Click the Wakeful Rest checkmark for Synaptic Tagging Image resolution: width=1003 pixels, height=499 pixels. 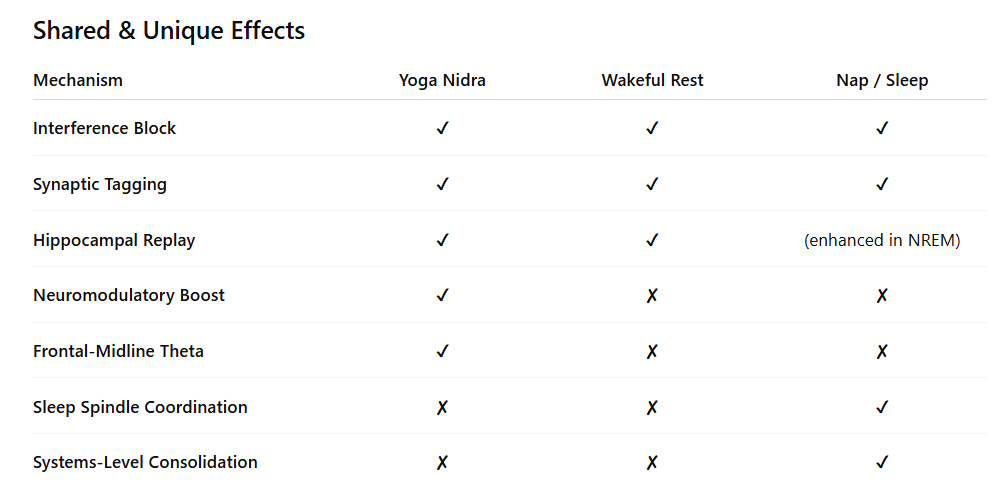[x=652, y=184]
